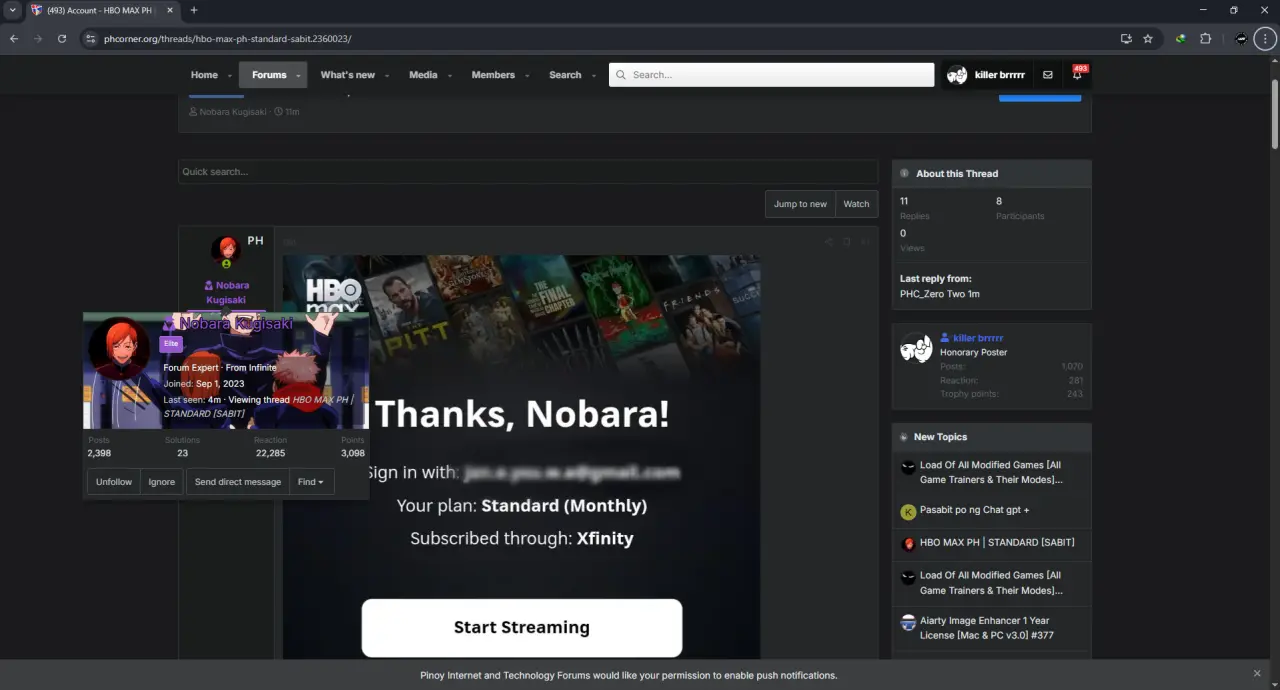Screen dimensions: 1280x690
Task: Expand the Media dropdown arrow
Action: [449, 76]
